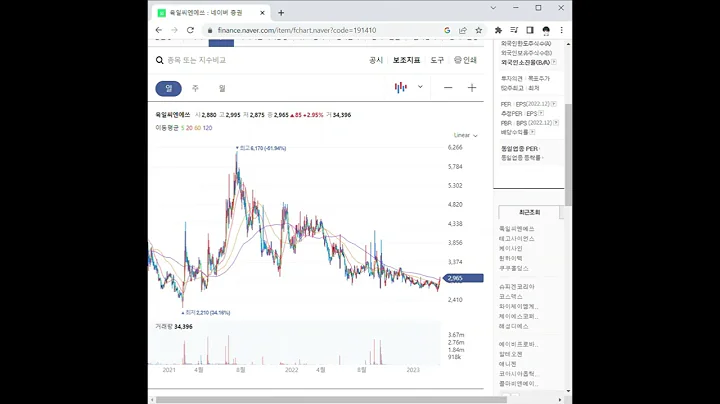720x404 pixels.
Task: Open the 보조지표 menu item
Action: (x=406, y=60)
